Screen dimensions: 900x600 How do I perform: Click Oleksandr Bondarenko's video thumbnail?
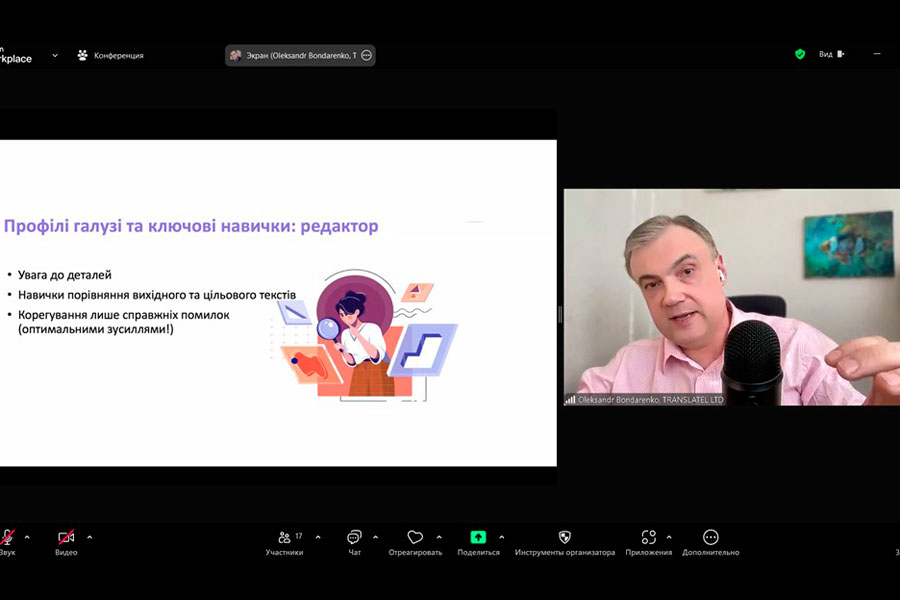(x=732, y=297)
